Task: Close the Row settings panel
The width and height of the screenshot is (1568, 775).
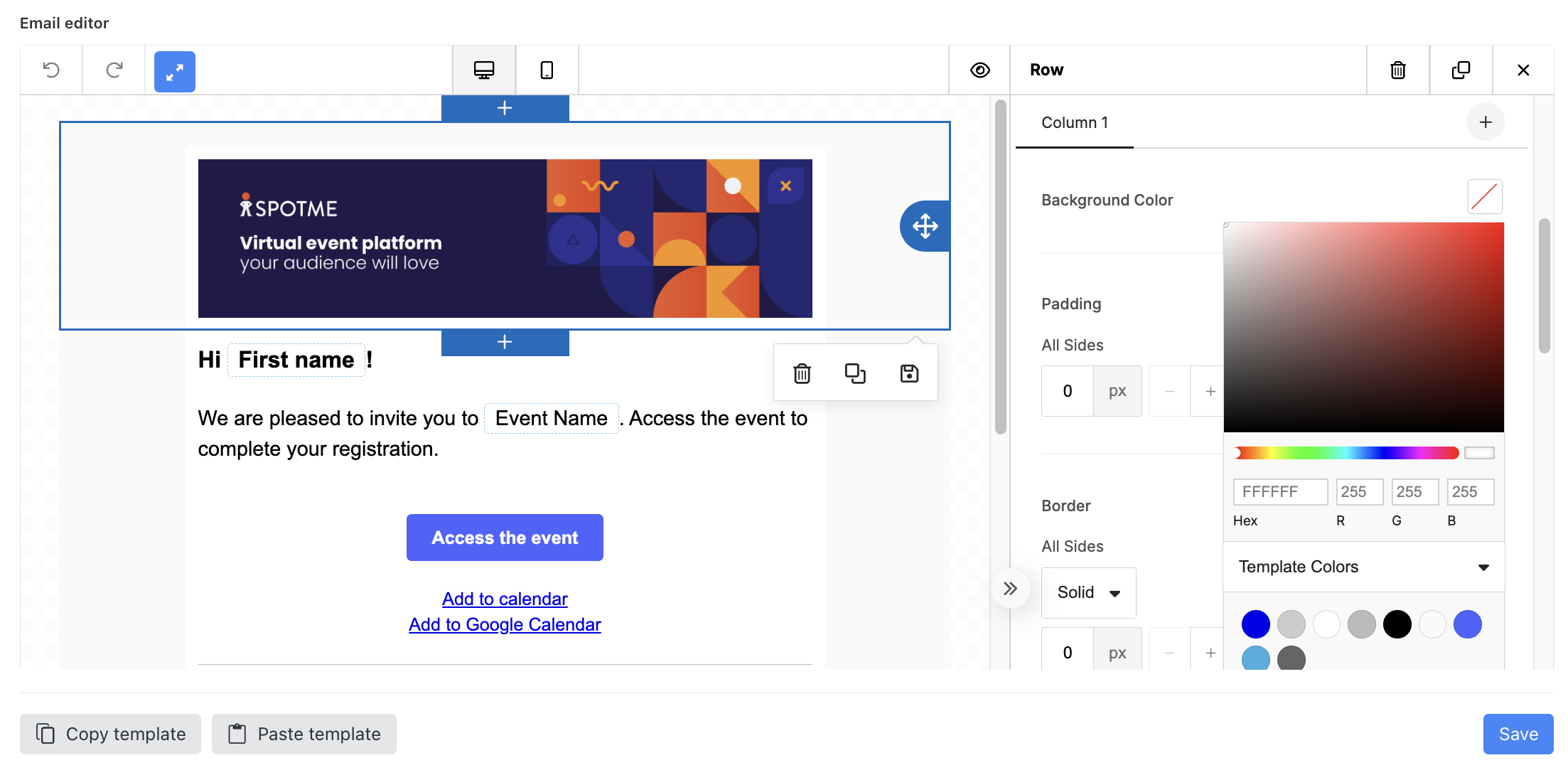Action: pos(1523,70)
